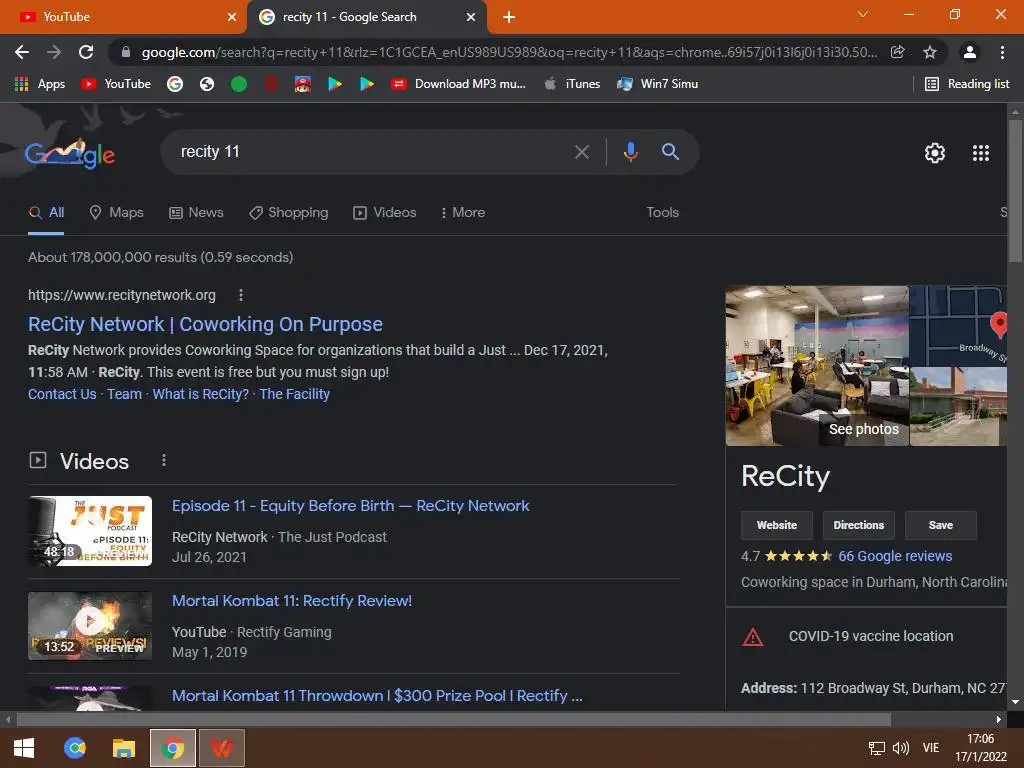Open Google settings gear
This screenshot has width=1024, height=768.
tap(935, 153)
